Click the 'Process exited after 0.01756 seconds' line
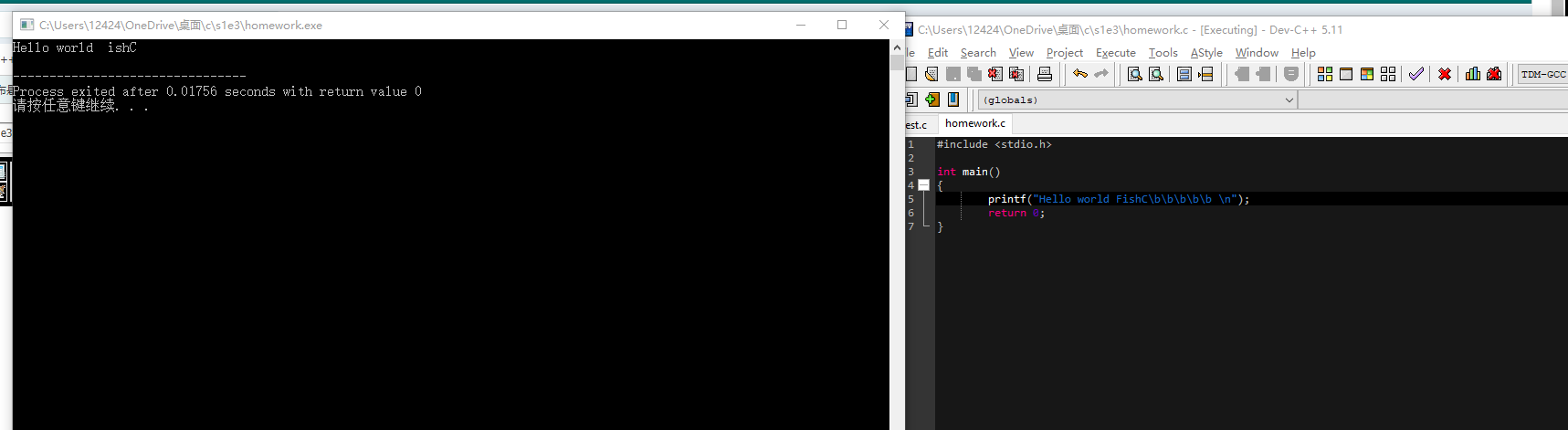Viewport: 1568px width, 430px height. (x=217, y=91)
